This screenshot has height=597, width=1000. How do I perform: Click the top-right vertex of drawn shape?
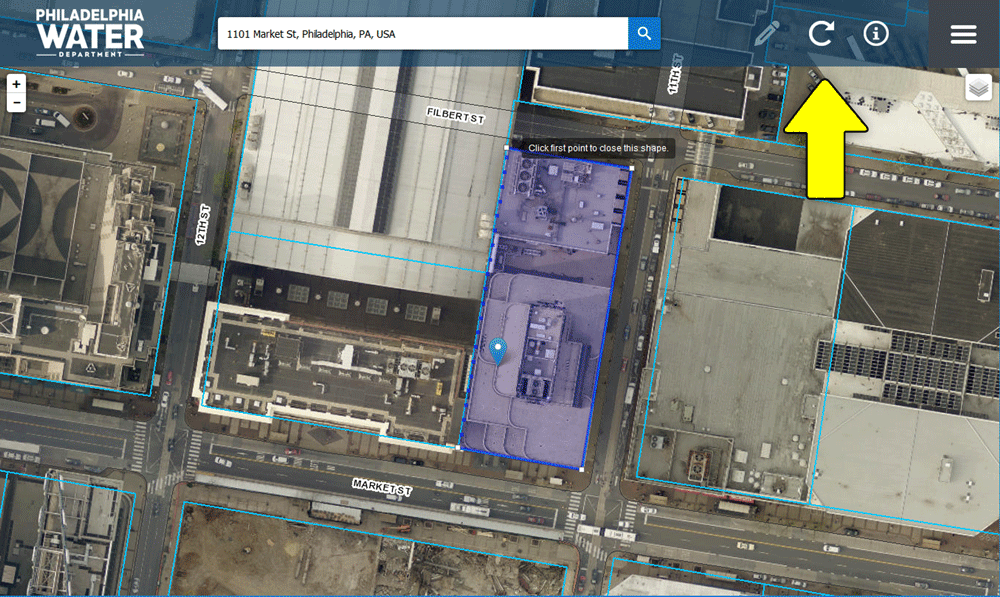tap(630, 168)
